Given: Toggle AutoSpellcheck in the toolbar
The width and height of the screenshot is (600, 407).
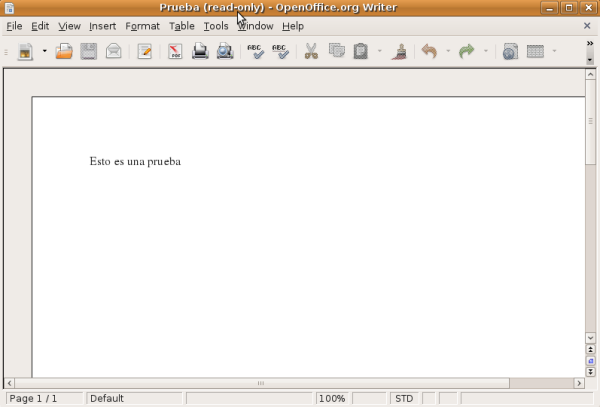Looking at the screenshot, I should point(281,51).
